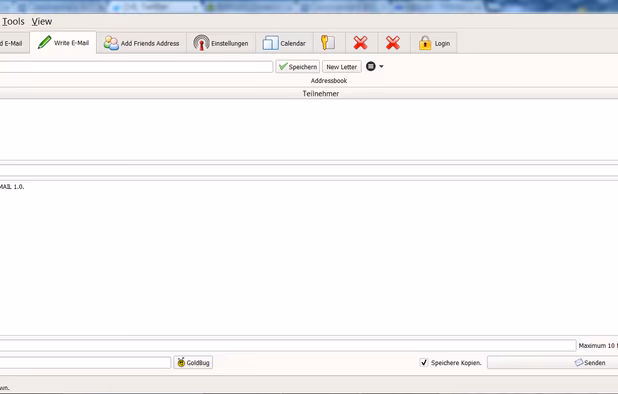This screenshot has height=394, width=618.
Task: Click the antenna icon on Einstellungen
Action: 201,43
